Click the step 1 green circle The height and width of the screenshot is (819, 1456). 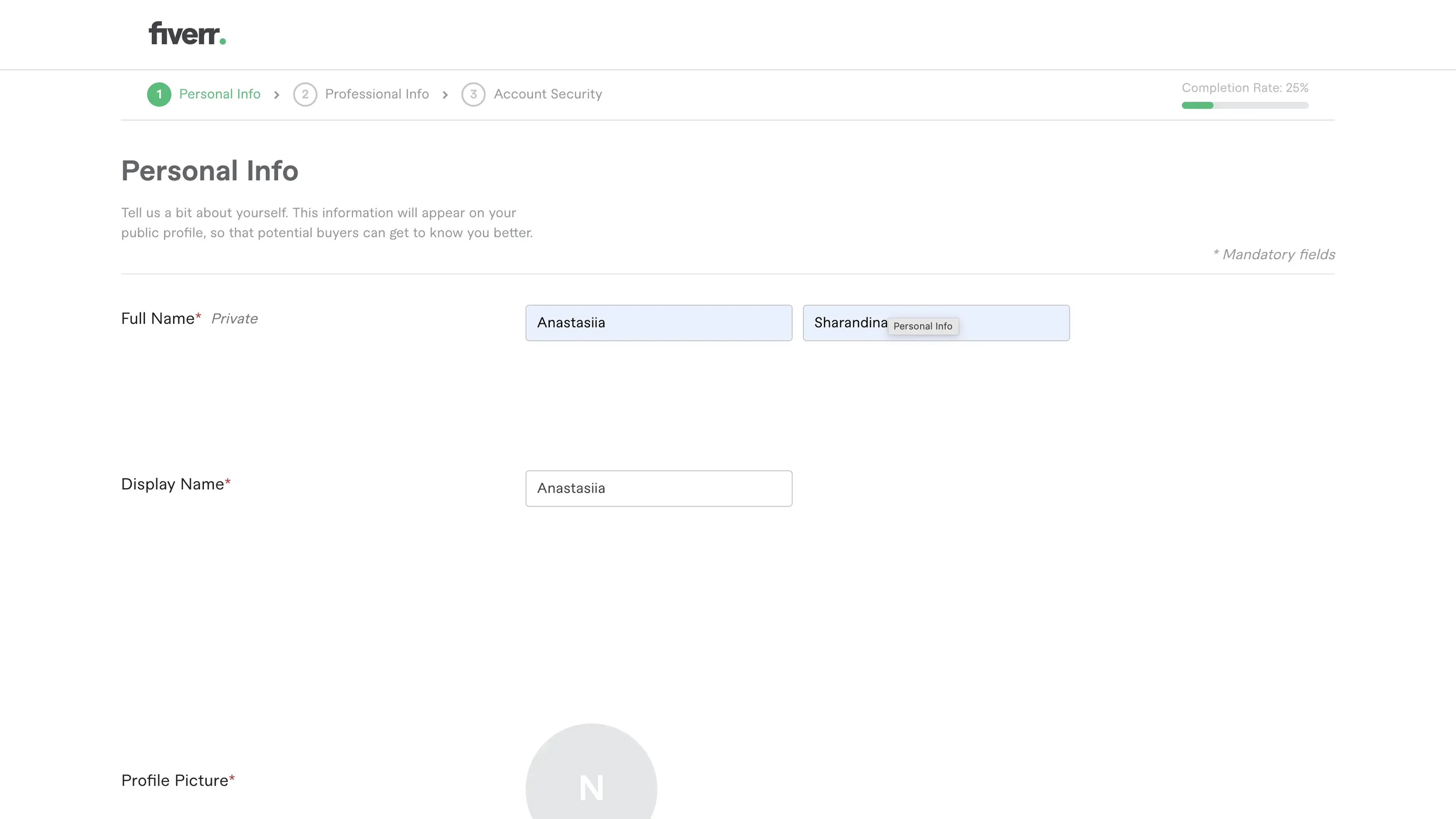pos(159,94)
